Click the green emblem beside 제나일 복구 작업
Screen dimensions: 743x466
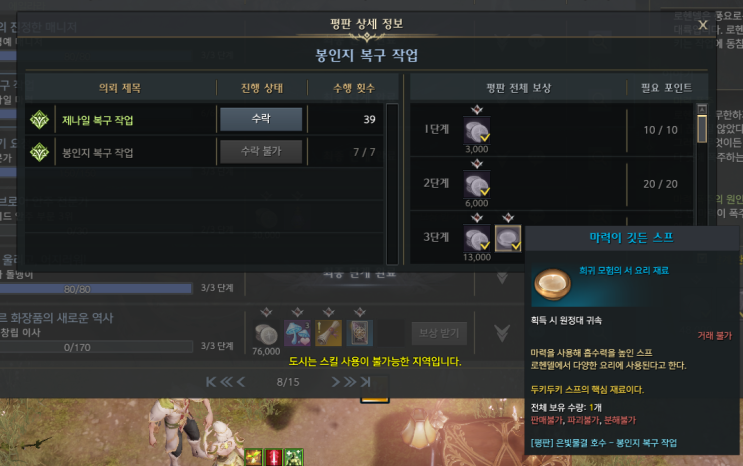click(39, 119)
